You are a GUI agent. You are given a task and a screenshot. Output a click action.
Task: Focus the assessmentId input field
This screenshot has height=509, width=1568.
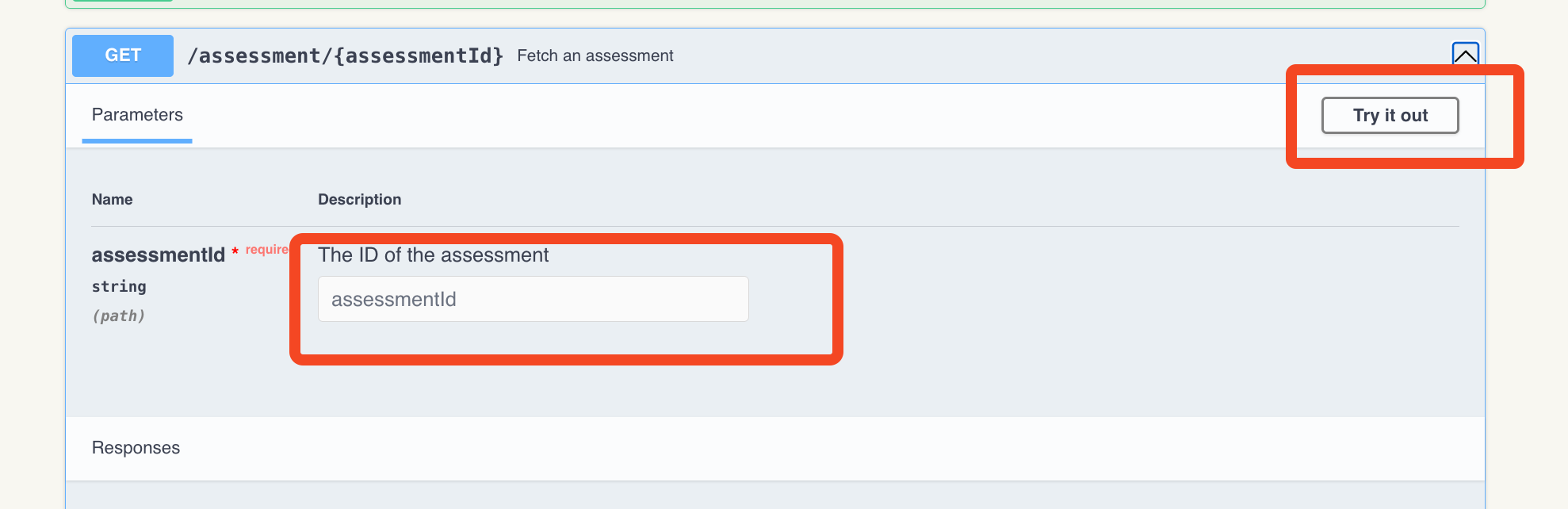pos(534,299)
